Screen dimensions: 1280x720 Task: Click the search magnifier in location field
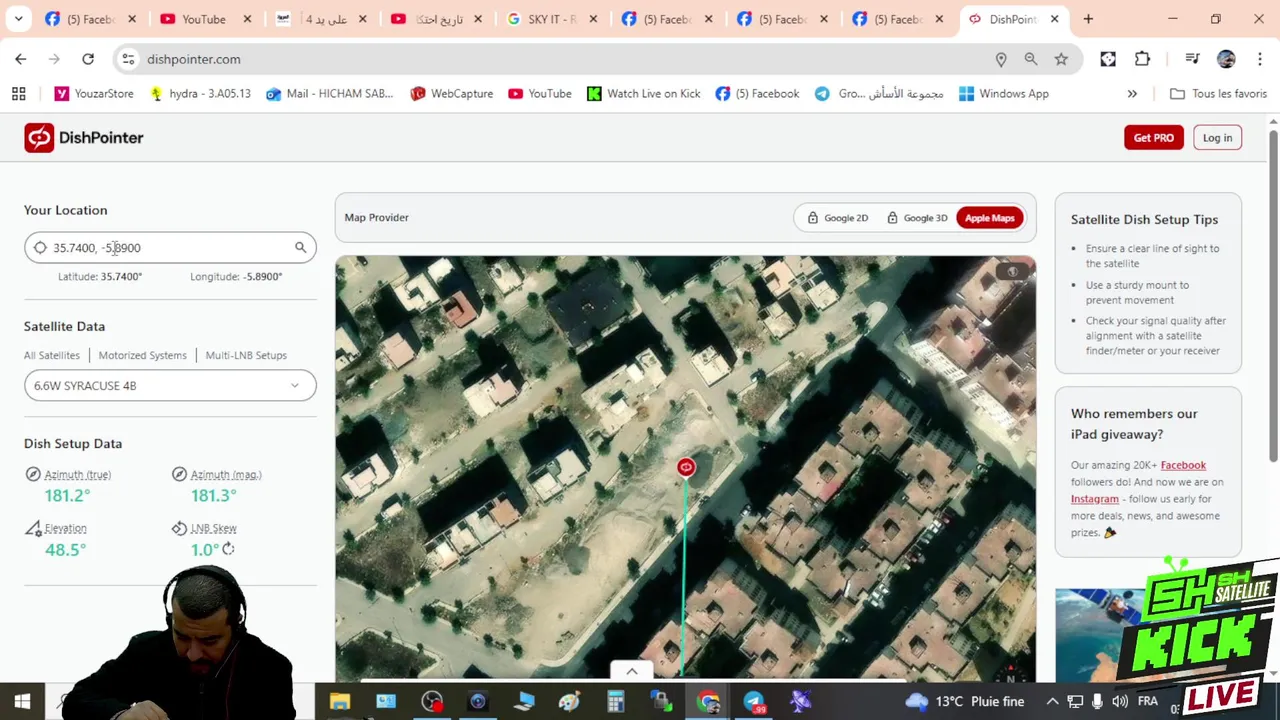pyautogui.click(x=300, y=248)
